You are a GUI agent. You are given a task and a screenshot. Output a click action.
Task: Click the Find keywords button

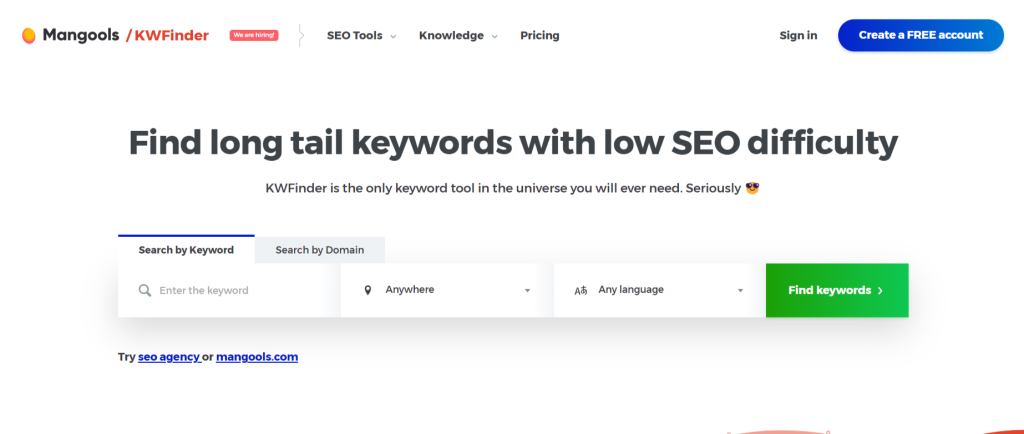click(836, 290)
